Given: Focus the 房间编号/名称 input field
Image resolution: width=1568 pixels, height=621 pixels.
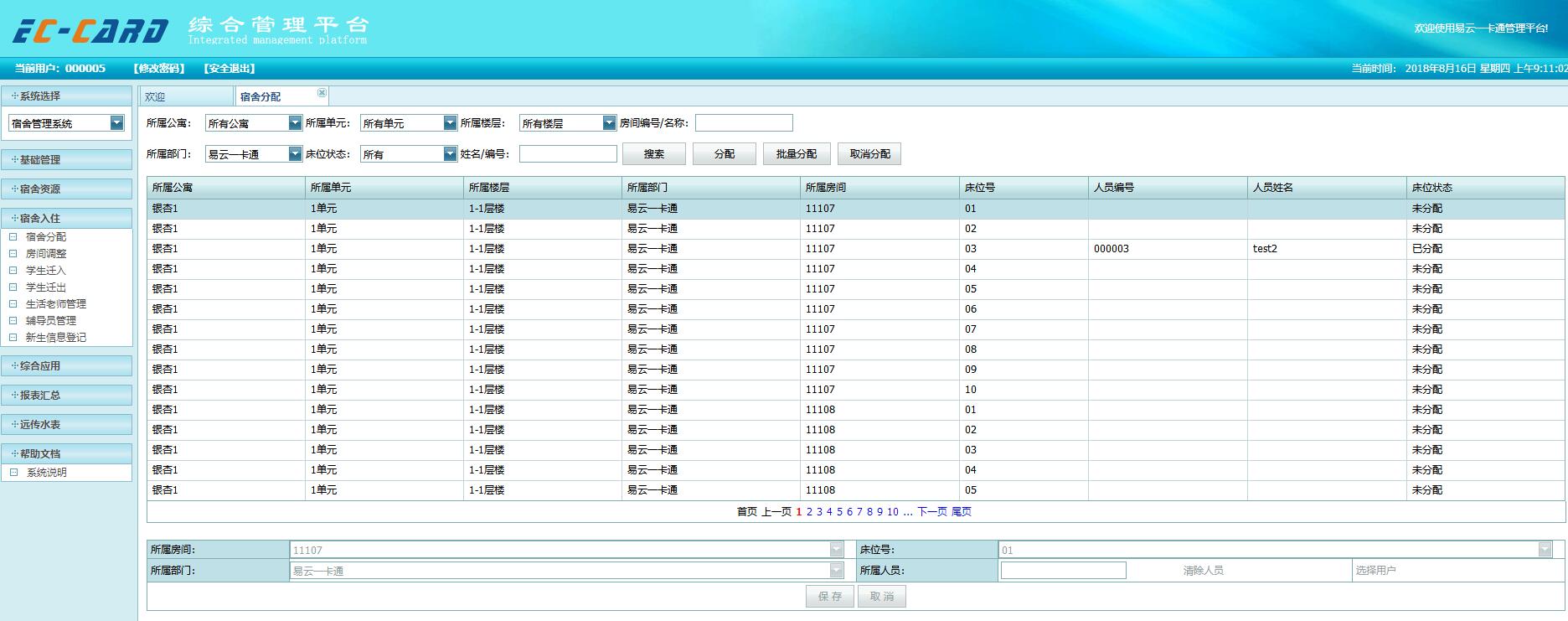Looking at the screenshot, I should tap(744, 123).
